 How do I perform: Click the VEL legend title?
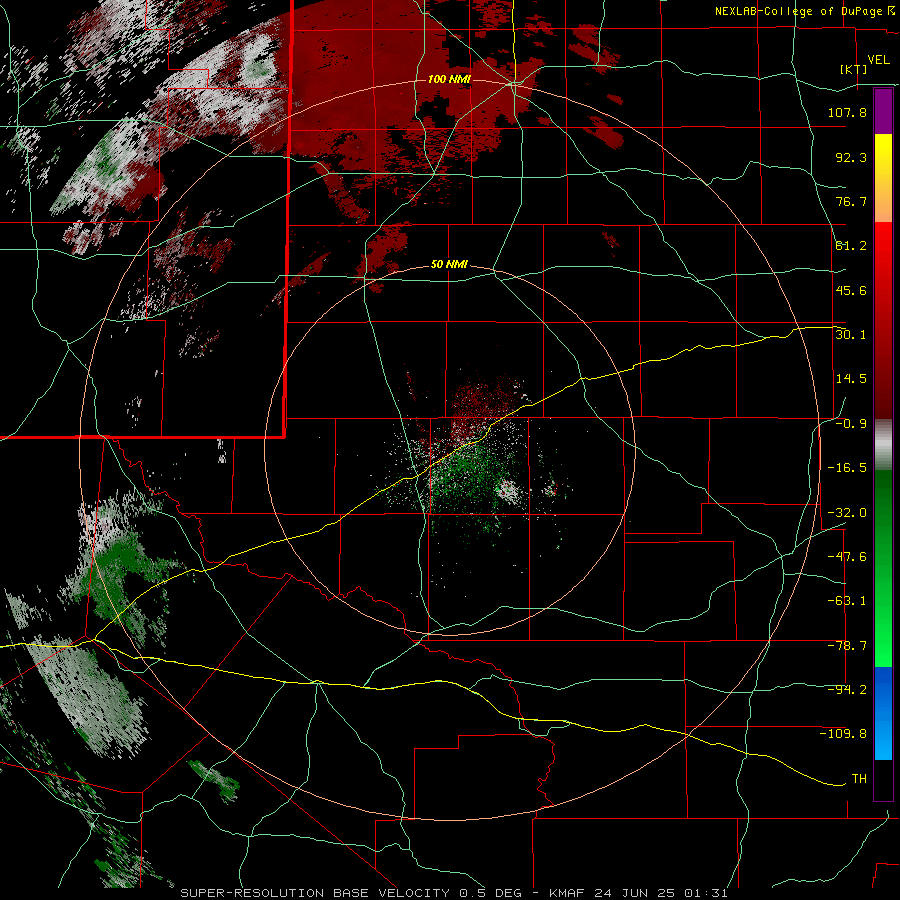click(878, 60)
